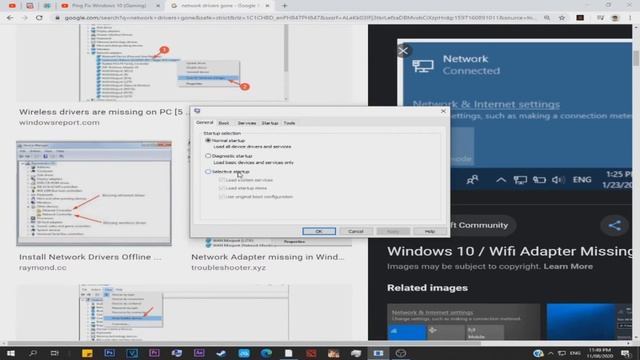This screenshot has width=640, height=360.
Task: Open a new browser tab
Action: point(284,6)
